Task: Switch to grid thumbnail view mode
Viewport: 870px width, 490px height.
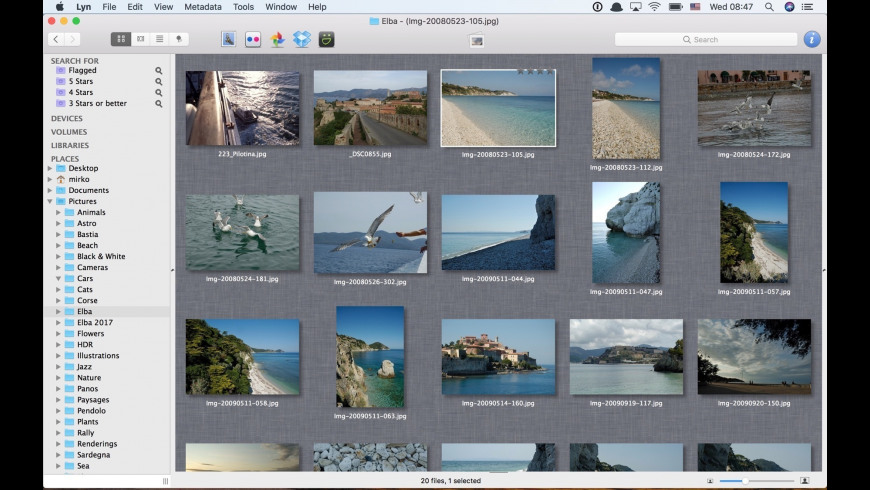Action: pyautogui.click(x=121, y=39)
